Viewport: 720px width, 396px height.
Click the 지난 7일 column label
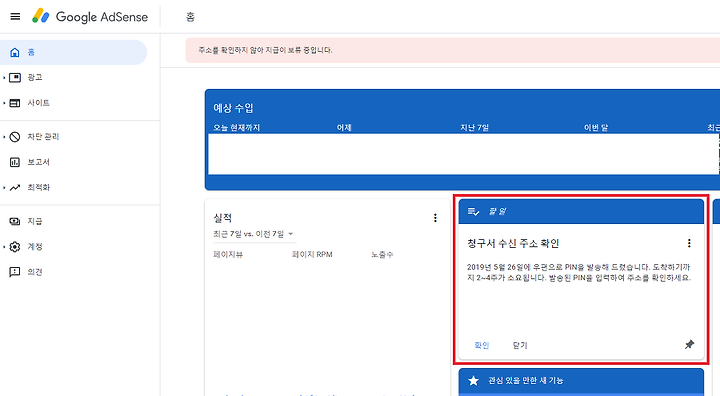(474, 128)
